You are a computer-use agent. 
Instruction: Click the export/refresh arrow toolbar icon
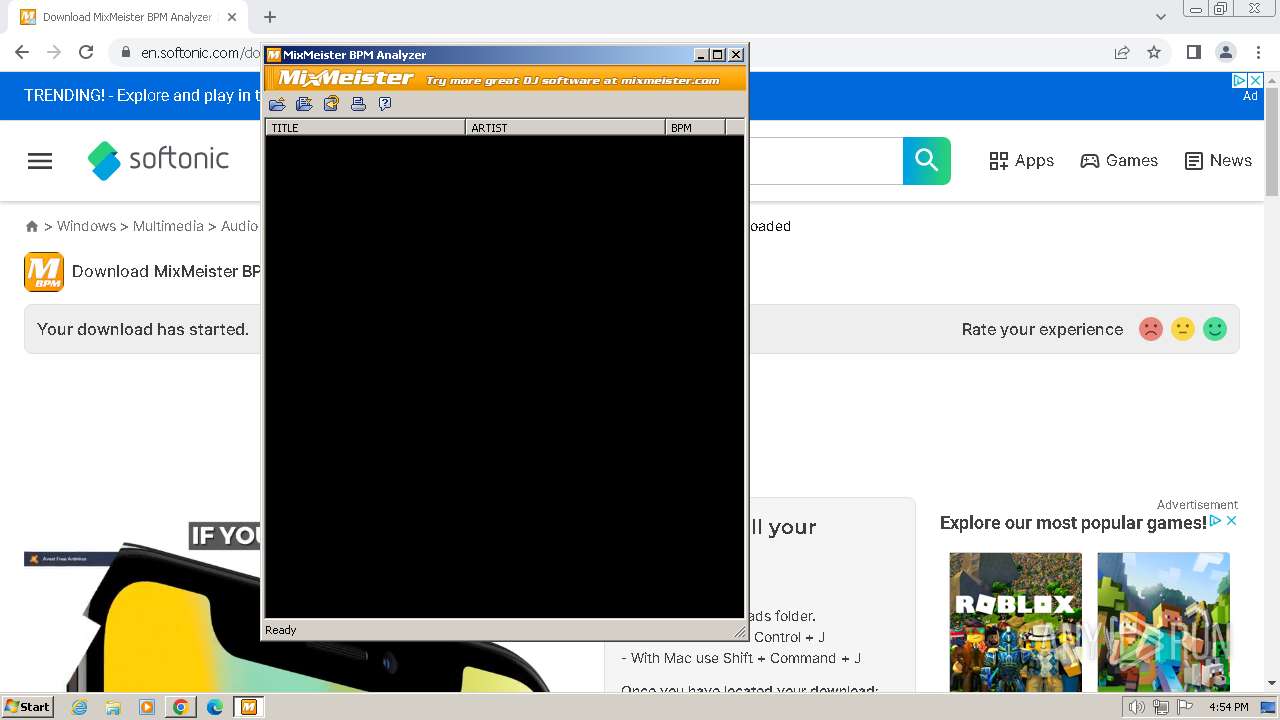[331, 104]
